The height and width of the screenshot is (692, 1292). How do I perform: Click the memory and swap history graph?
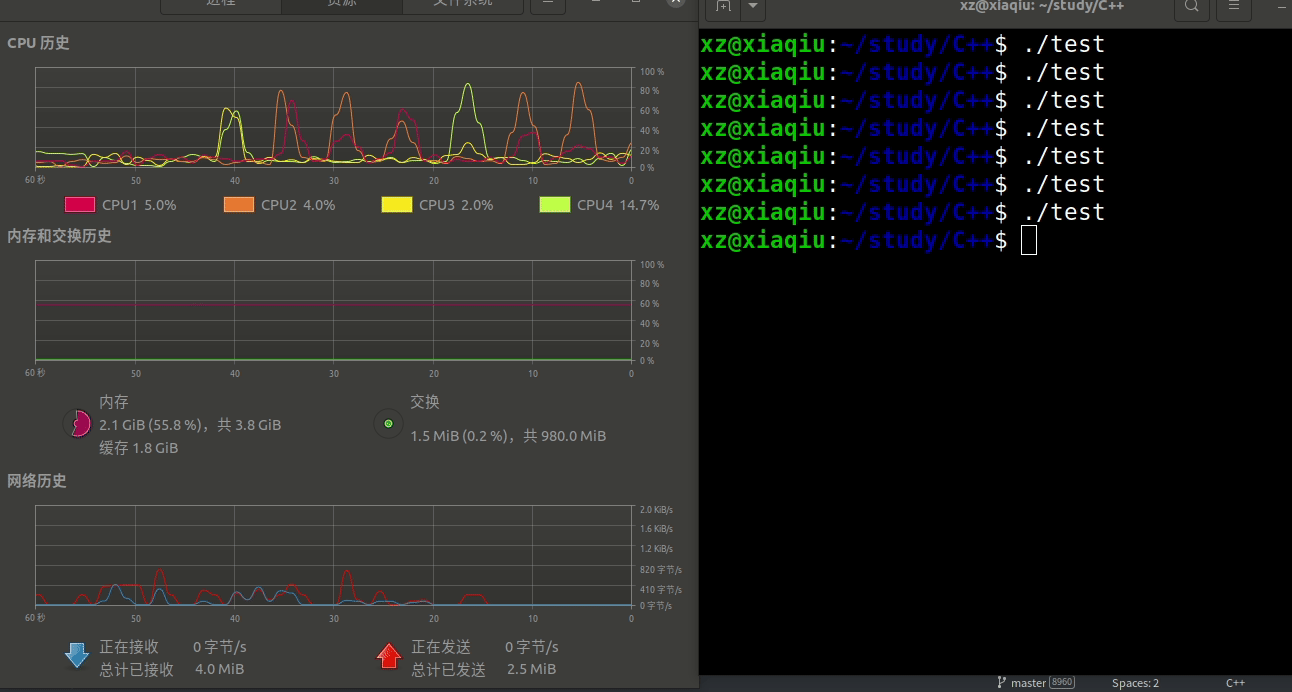tap(333, 311)
